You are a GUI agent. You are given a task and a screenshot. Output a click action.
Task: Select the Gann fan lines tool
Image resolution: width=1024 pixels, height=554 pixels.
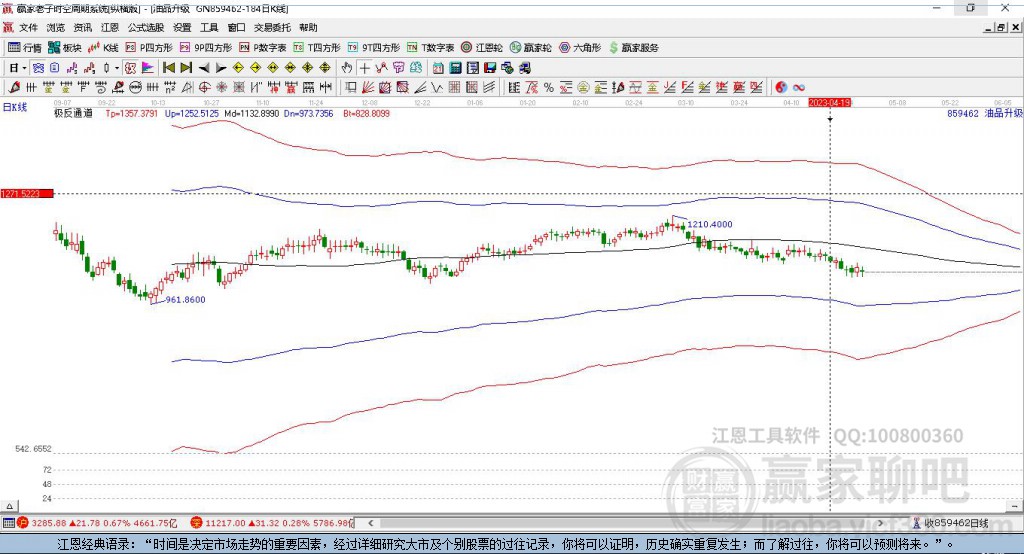[368, 88]
